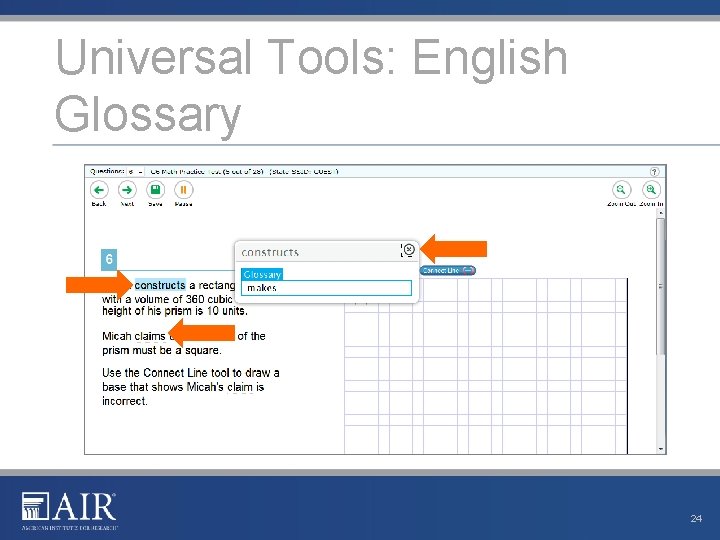Click the text height of his prism is 10 units
The height and width of the screenshot is (540, 720).
174,311
